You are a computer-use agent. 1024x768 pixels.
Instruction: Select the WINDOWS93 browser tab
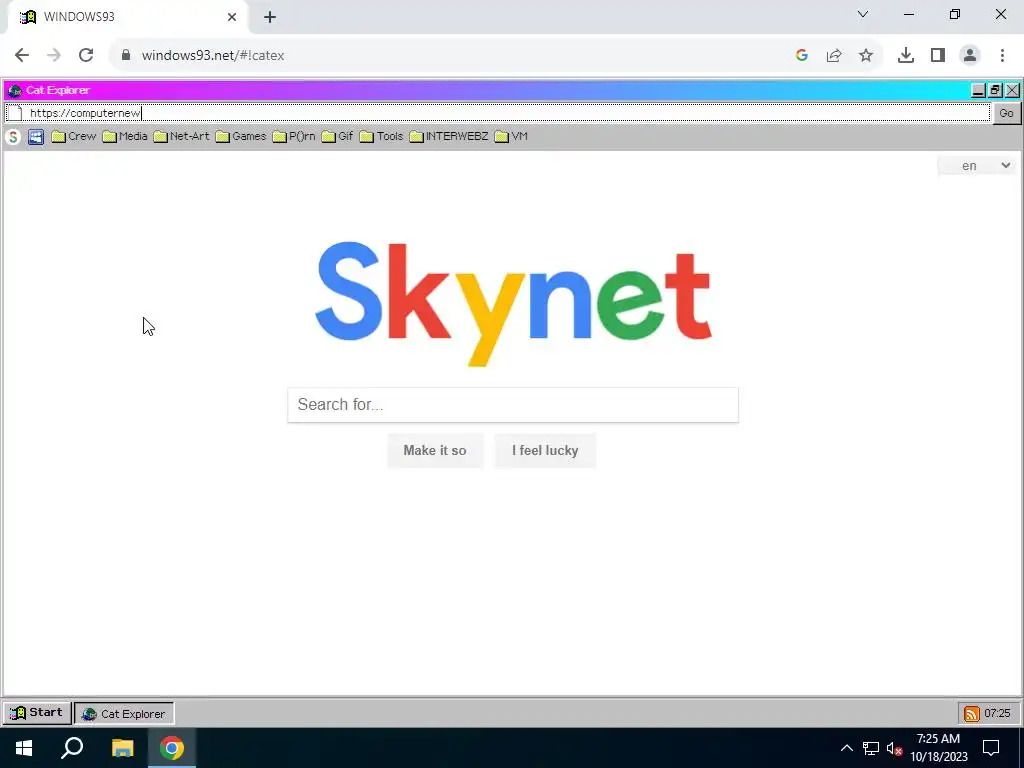127,17
